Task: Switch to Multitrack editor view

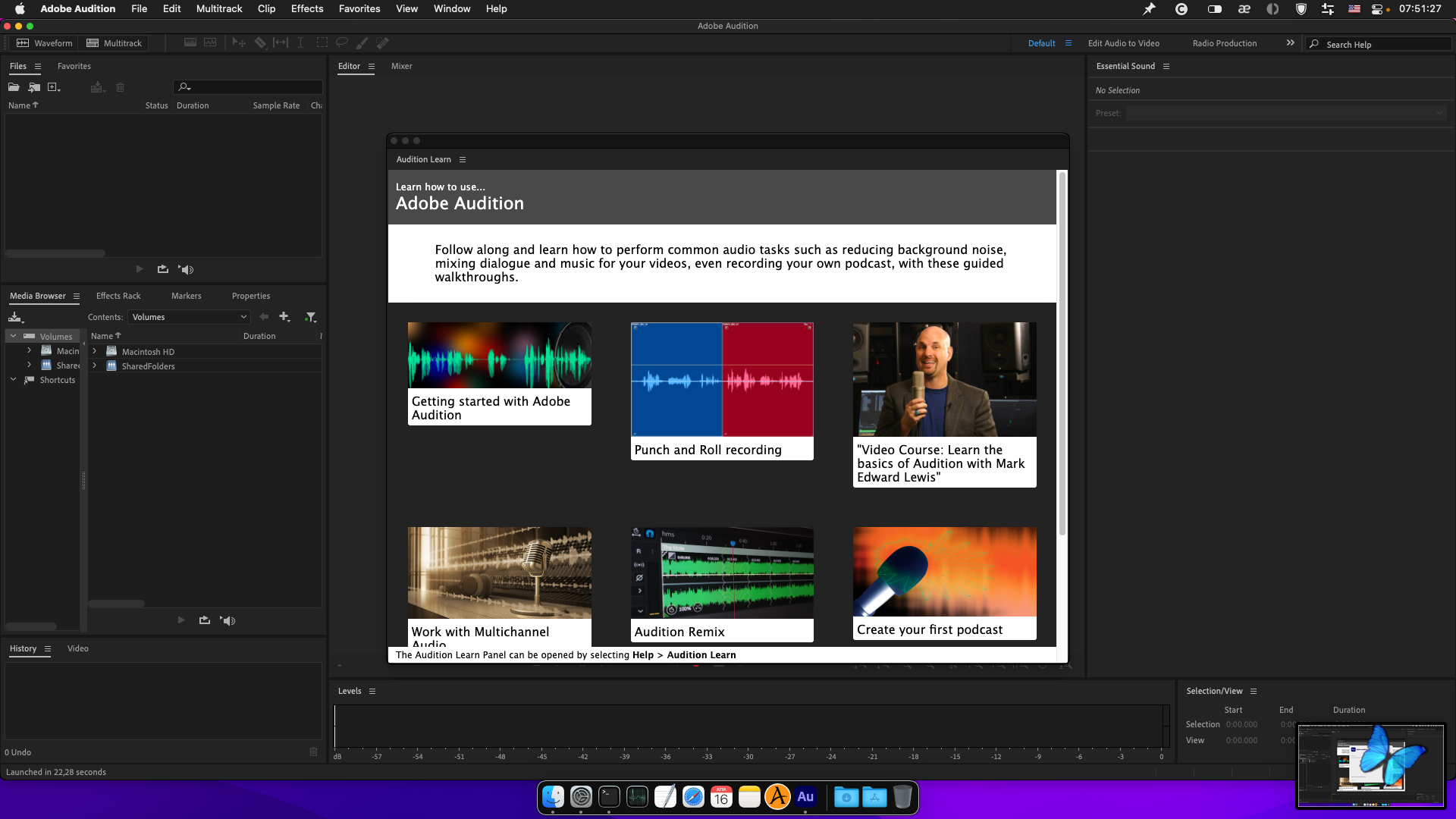Action: click(115, 43)
